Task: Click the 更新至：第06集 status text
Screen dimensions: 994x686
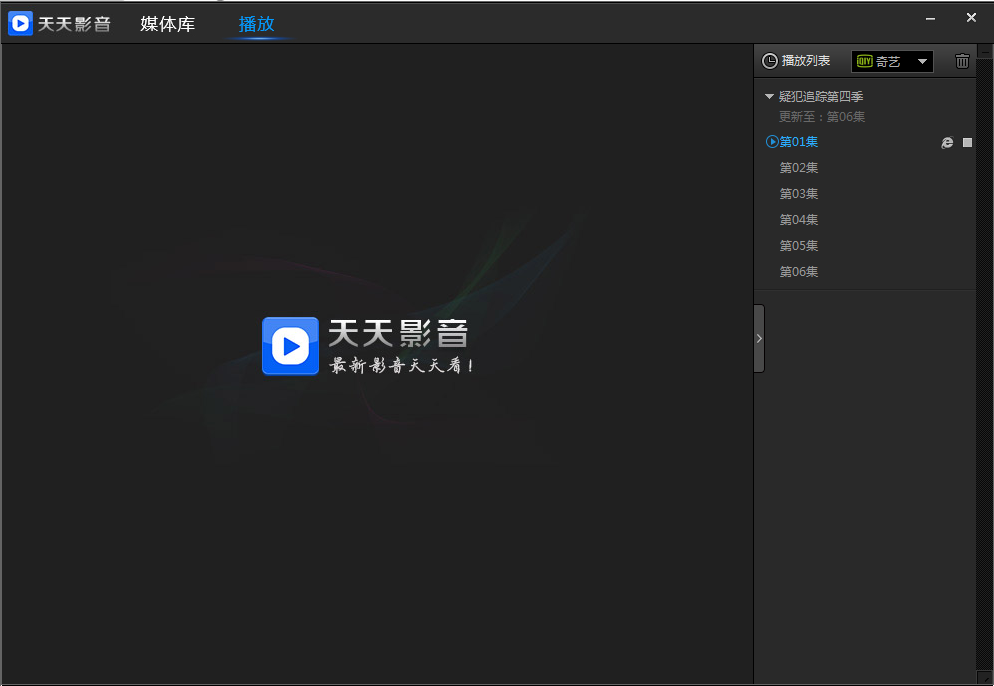Action: point(822,117)
